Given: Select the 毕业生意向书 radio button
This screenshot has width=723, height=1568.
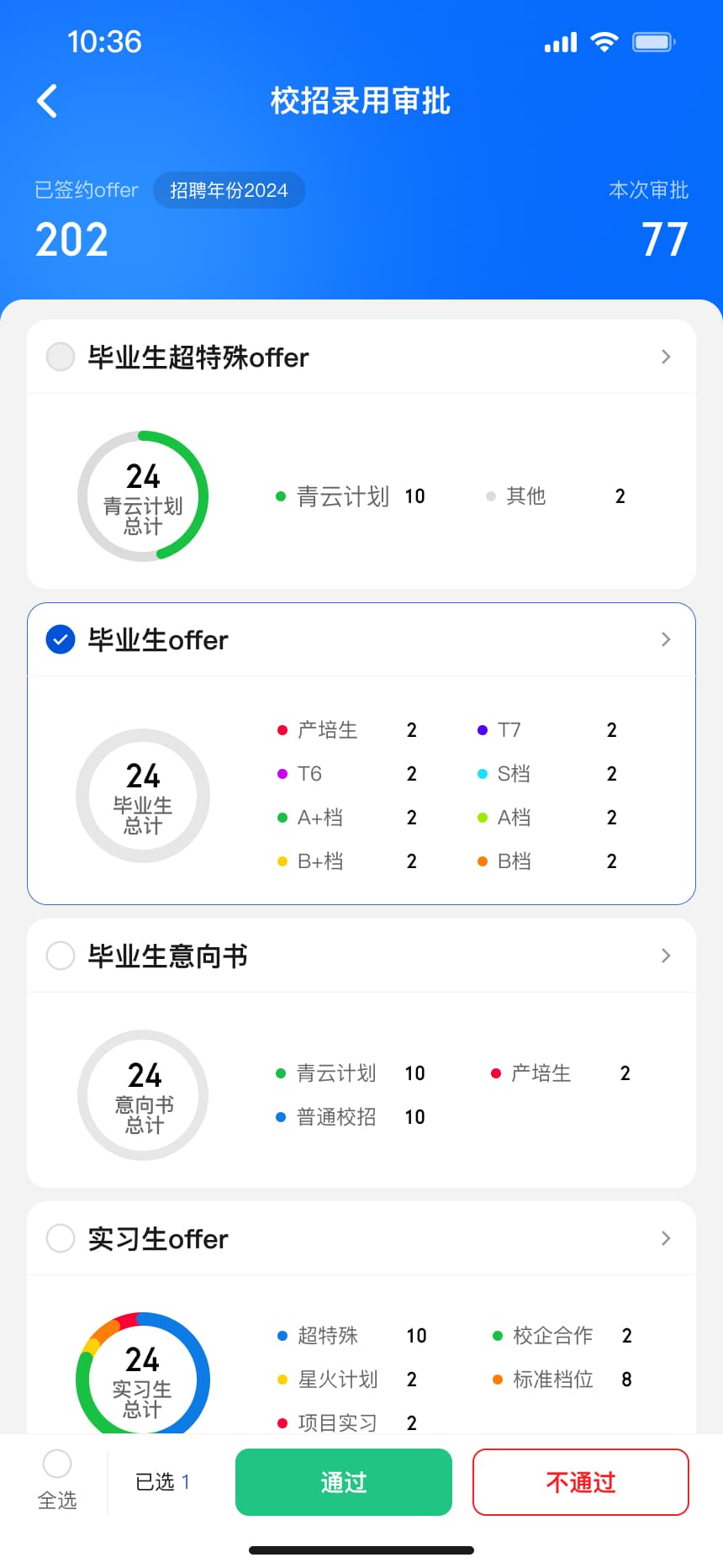Looking at the screenshot, I should point(61,956).
